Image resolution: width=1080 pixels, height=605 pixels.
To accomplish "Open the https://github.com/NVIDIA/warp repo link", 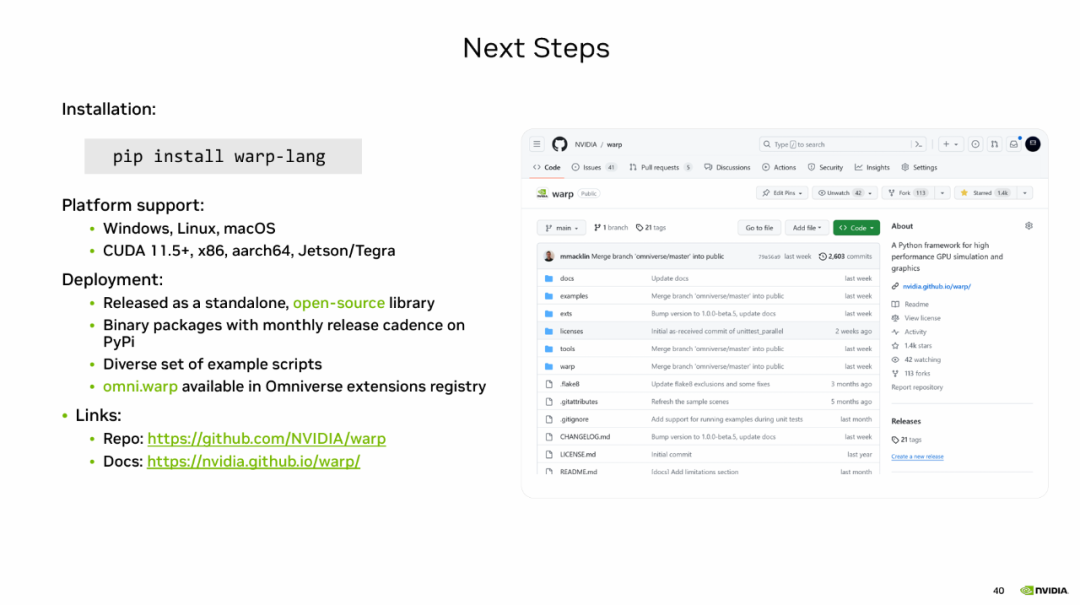I will [267, 439].
